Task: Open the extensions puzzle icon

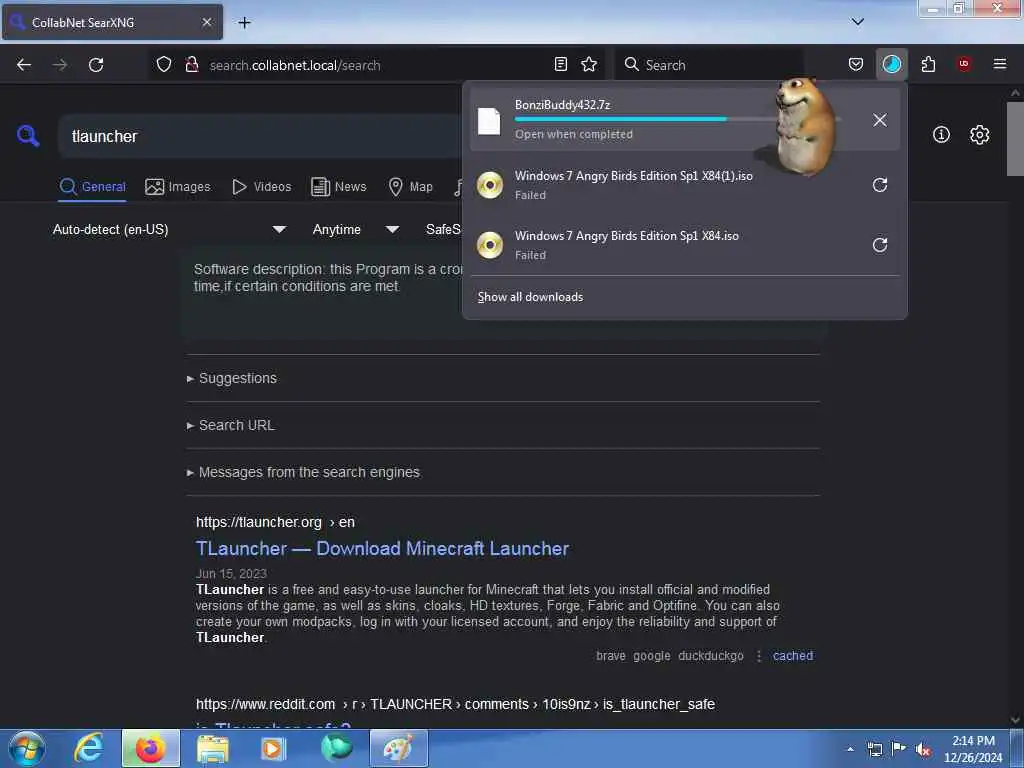Action: click(x=928, y=64)
